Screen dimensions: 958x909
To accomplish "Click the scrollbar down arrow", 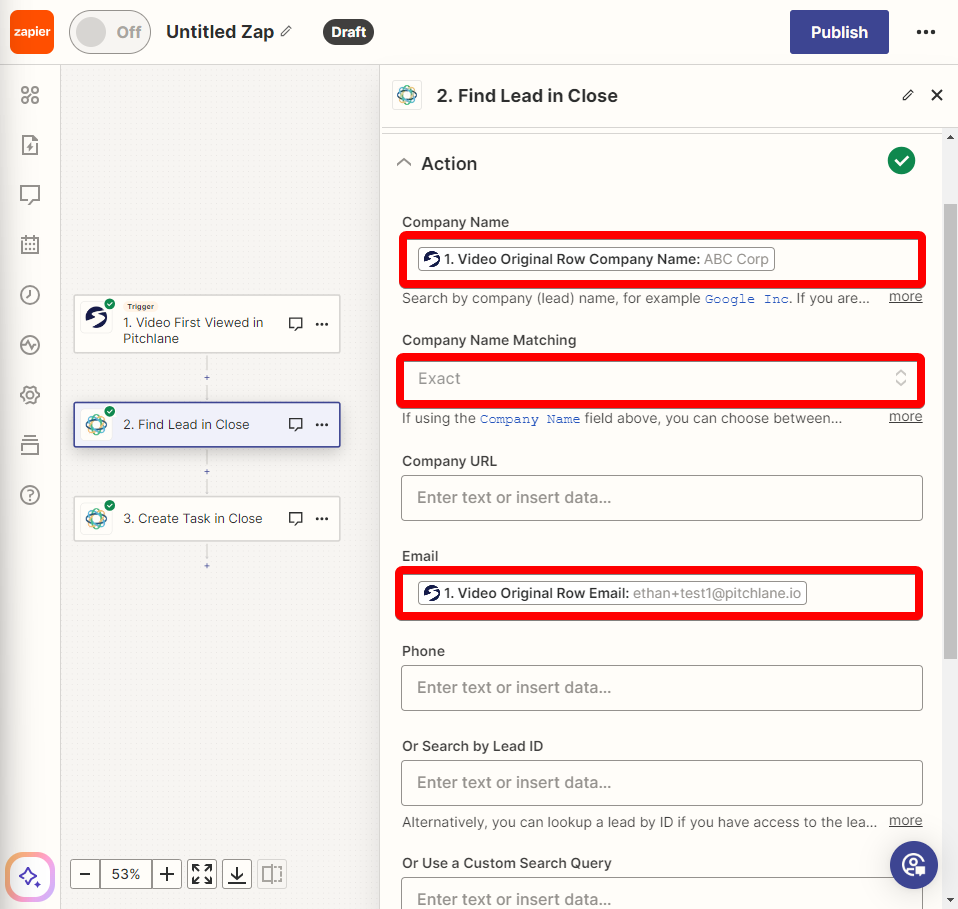I will (950, 900).
